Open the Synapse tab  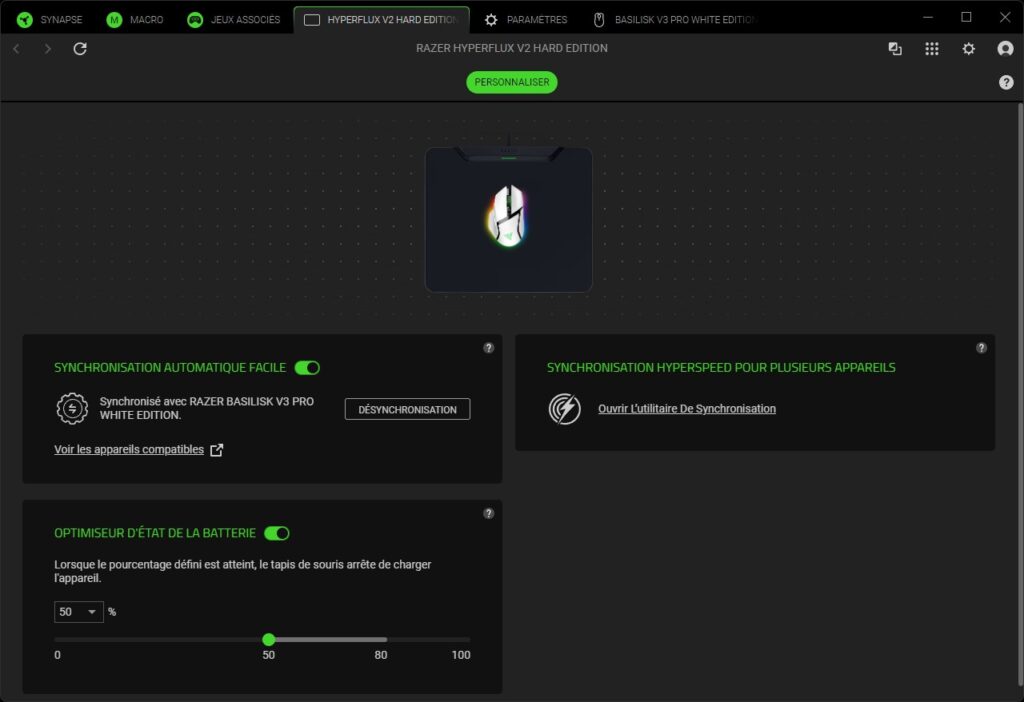[x=50, y=20]
